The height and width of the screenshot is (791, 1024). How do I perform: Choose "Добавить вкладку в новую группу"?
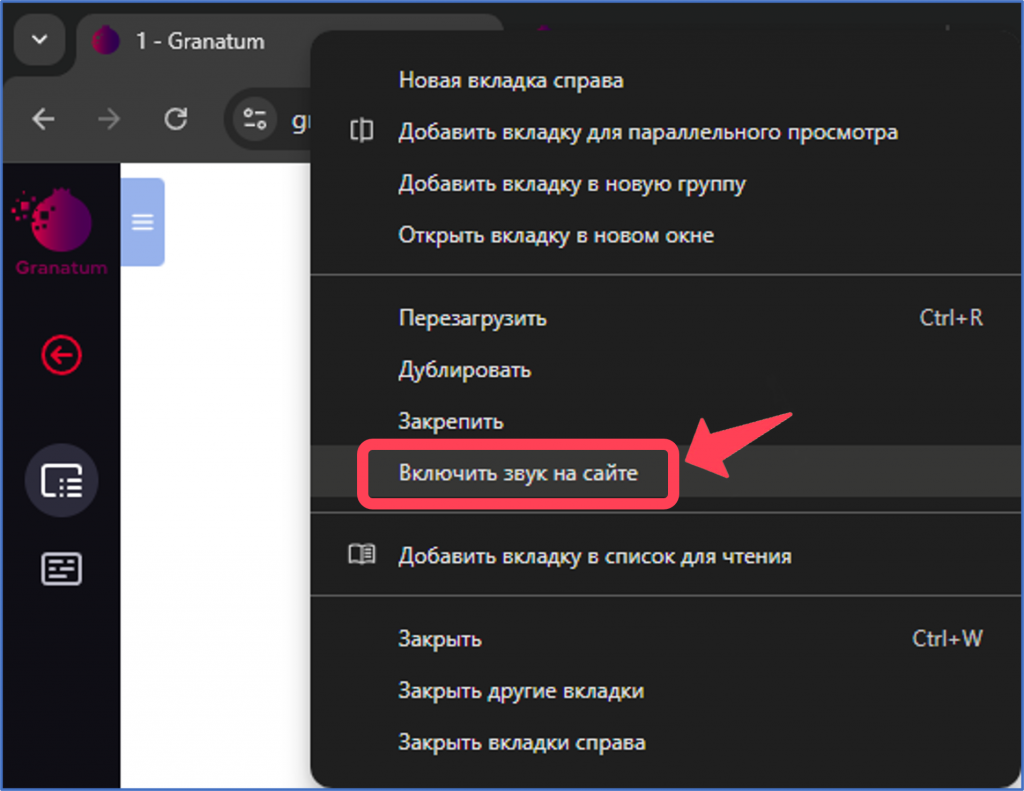pos(571,184)
